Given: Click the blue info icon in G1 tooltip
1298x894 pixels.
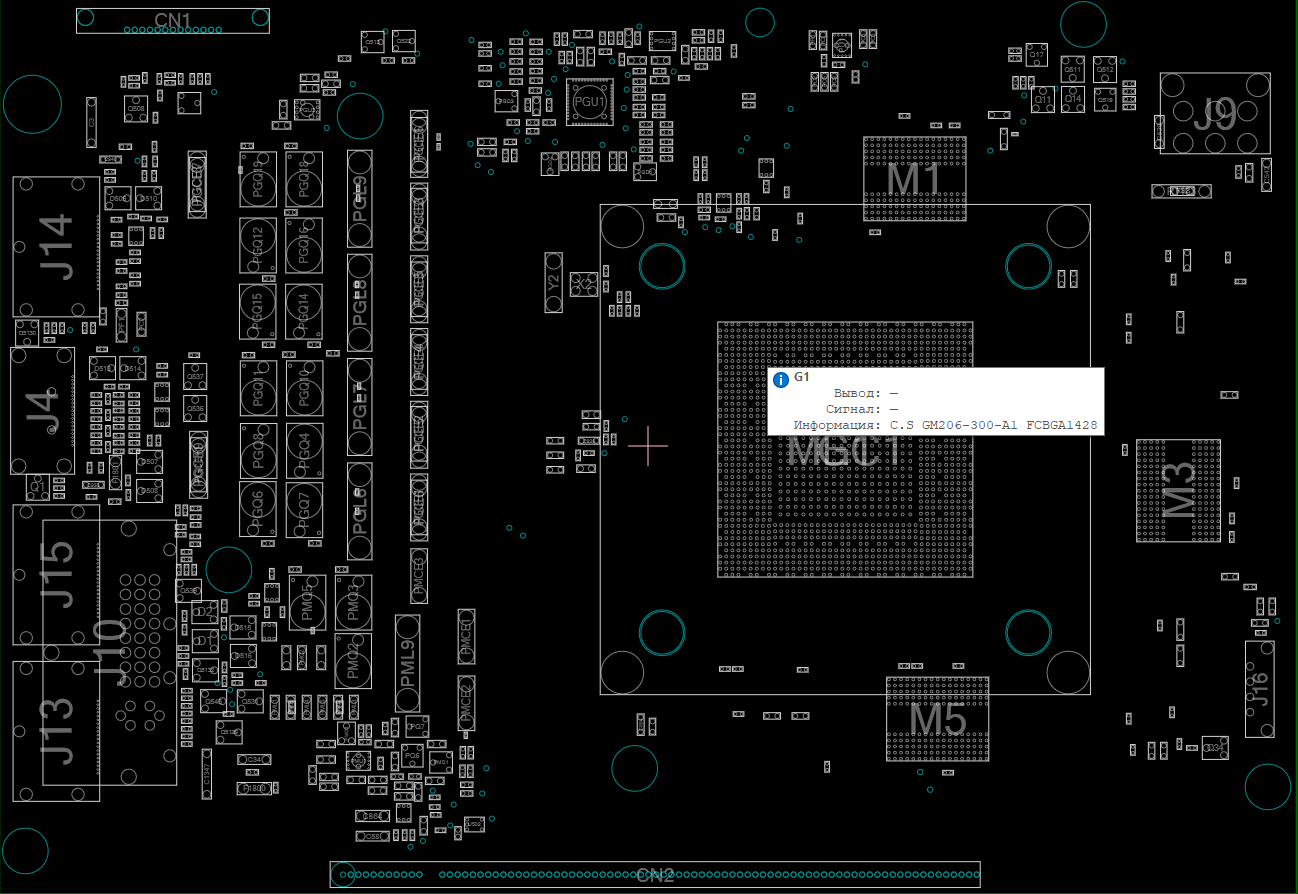Looking at the screenshot, I should (781, 378).
